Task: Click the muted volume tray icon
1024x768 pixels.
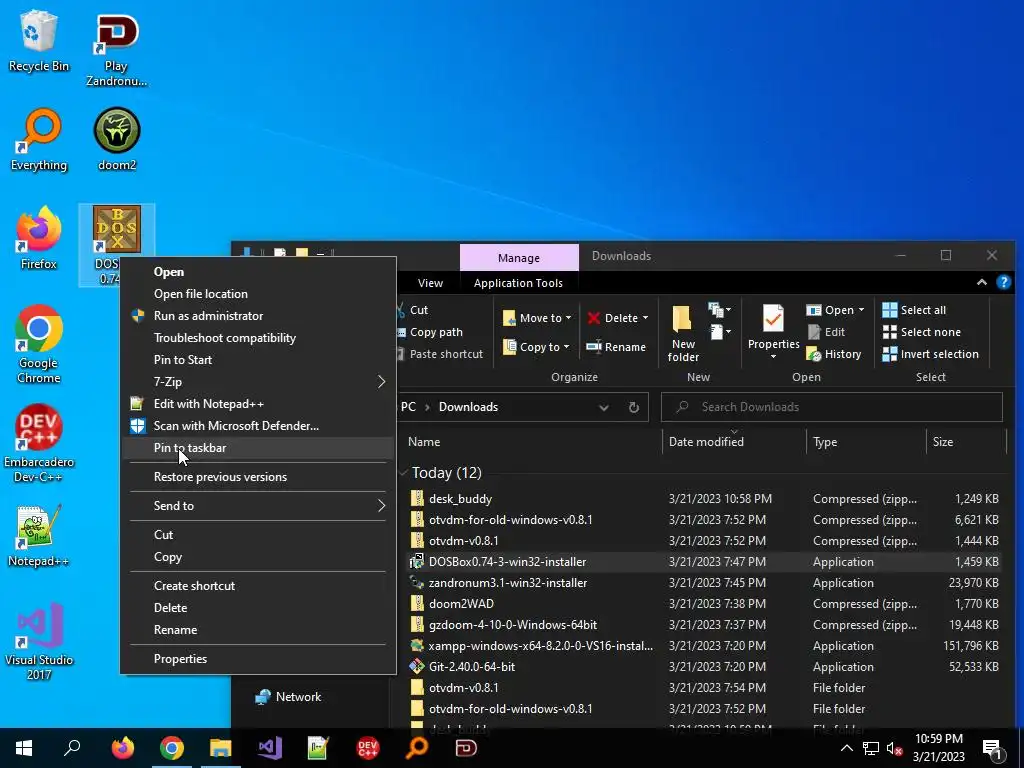Action: (895, 748)
